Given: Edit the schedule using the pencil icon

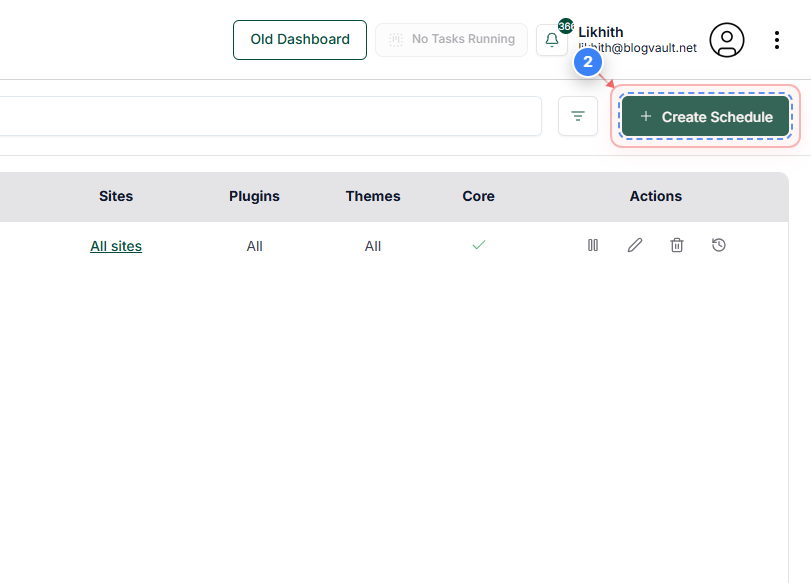Looking at the screenshot, I should tap(635, 245).
